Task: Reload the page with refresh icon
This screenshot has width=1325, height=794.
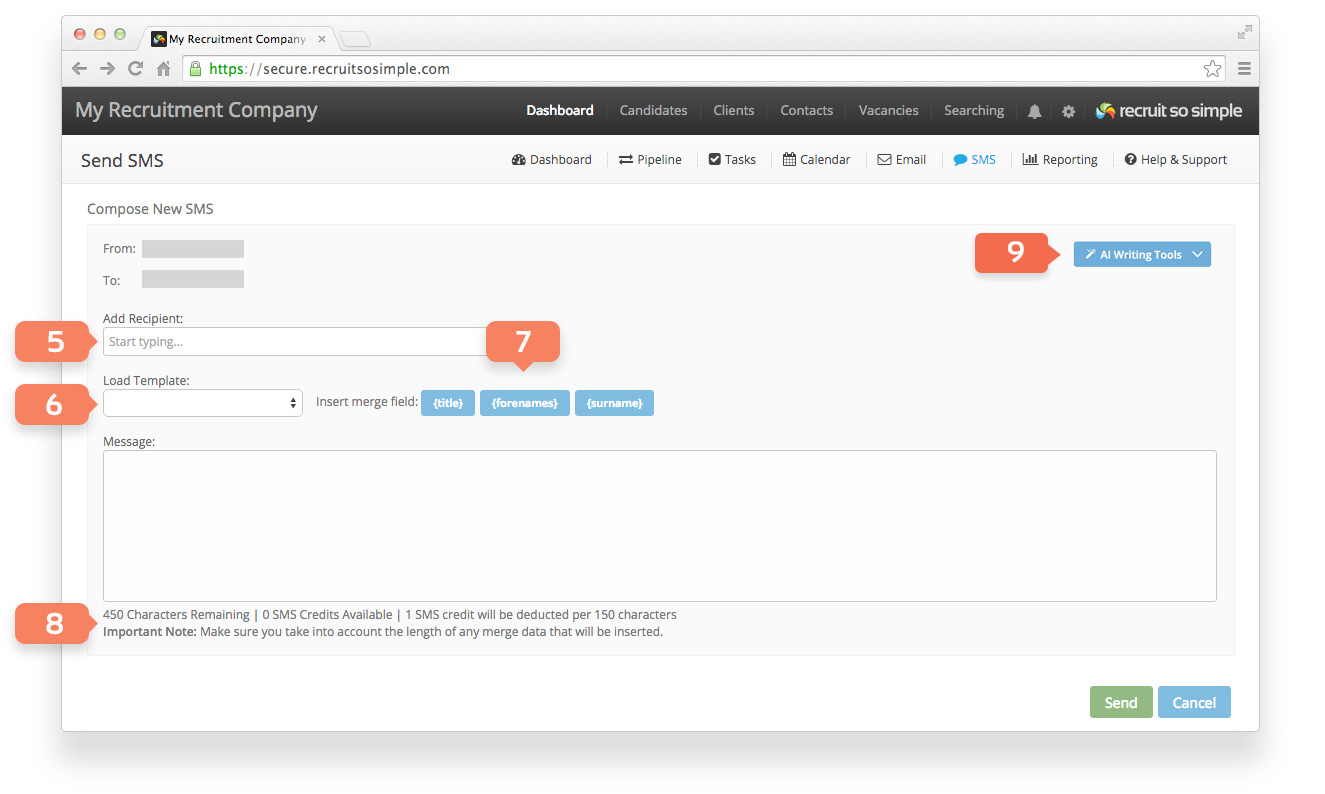Action: point(135,69)
